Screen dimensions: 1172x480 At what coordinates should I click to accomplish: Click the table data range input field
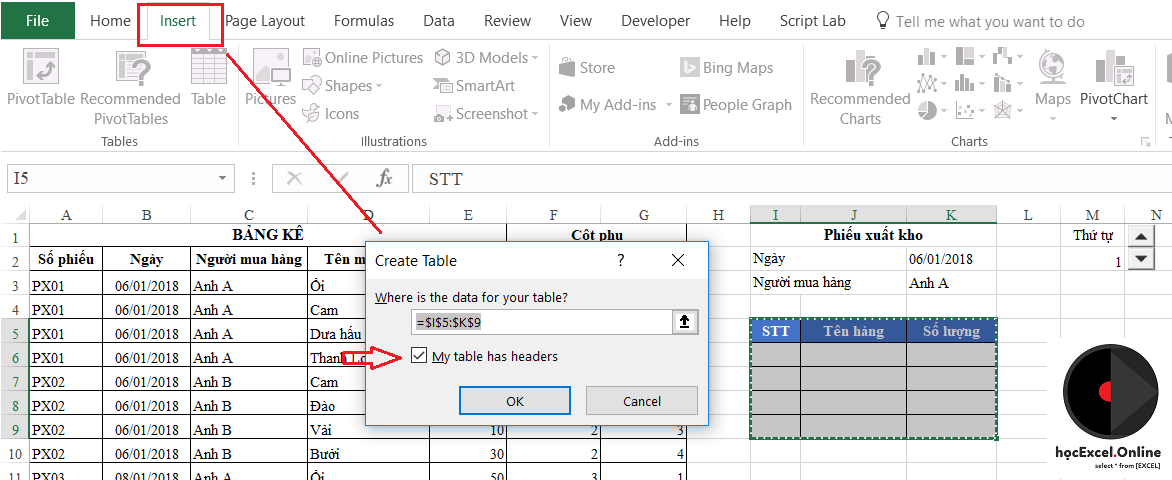click(541, 322)
